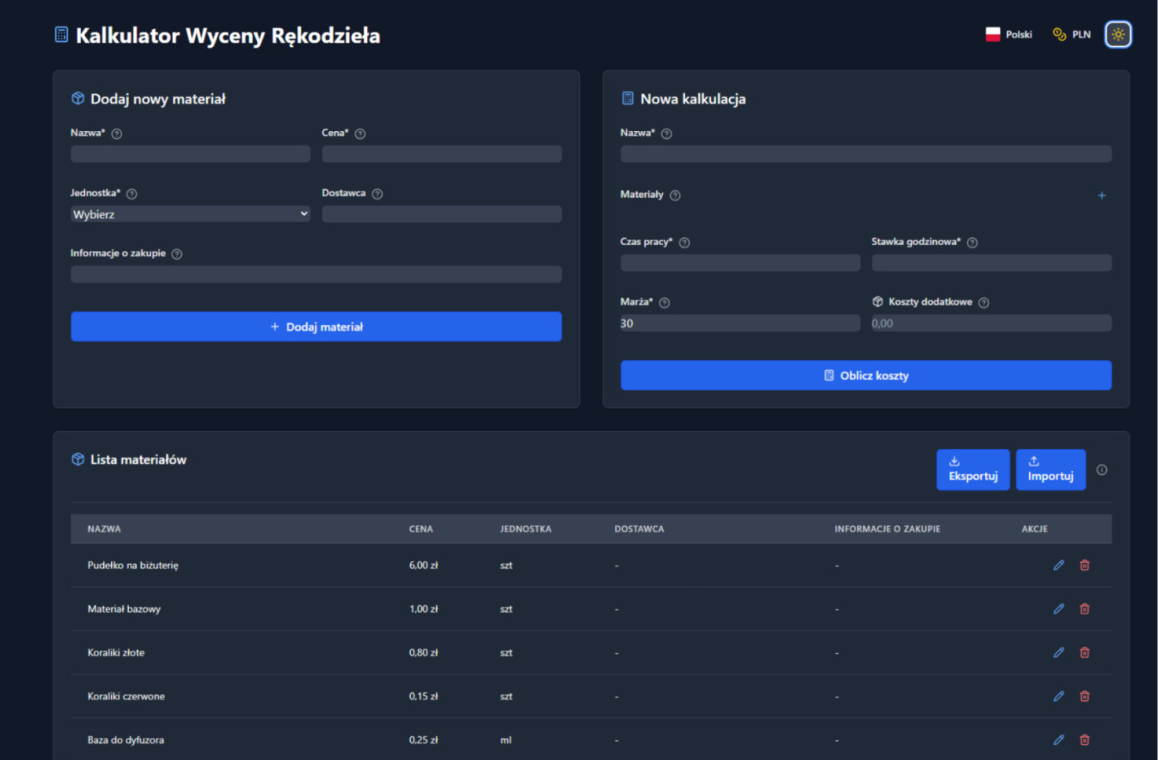Click the info icon beside Importuj
The height and width of the screenshot is (760, 1158).
(1101, 470)
